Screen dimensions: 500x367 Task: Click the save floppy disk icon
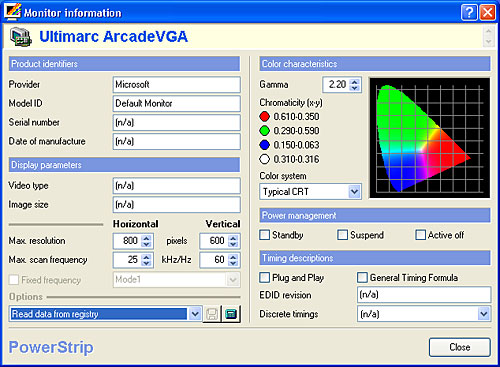tap(212, 314)
